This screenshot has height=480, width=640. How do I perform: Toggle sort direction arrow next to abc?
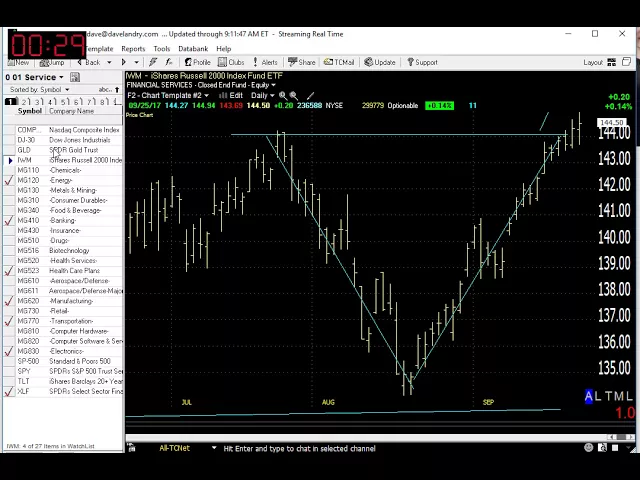(x=117, y=89)
